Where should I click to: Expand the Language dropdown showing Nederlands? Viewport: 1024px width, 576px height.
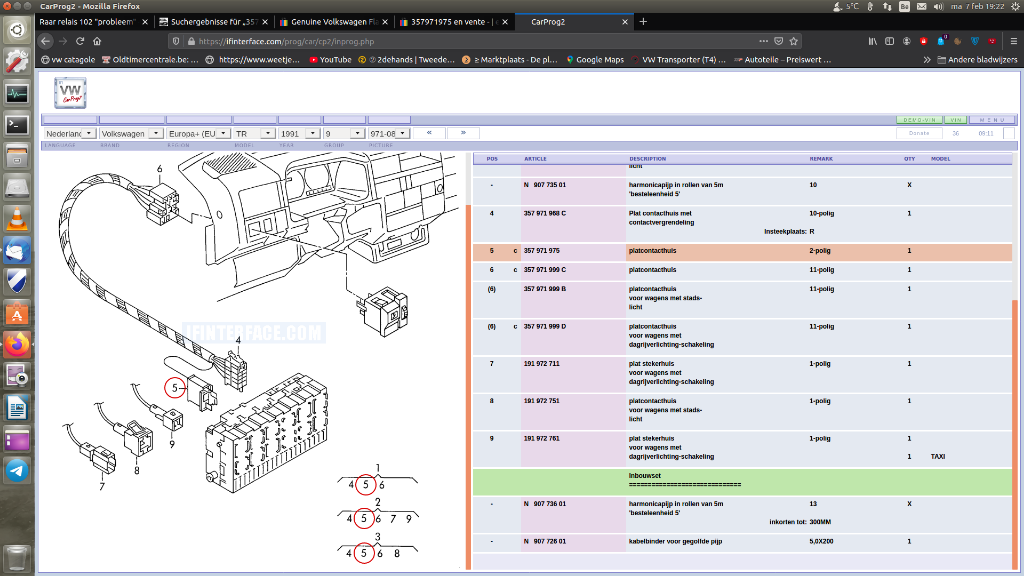pyautogui.click(x=69, y=133)
